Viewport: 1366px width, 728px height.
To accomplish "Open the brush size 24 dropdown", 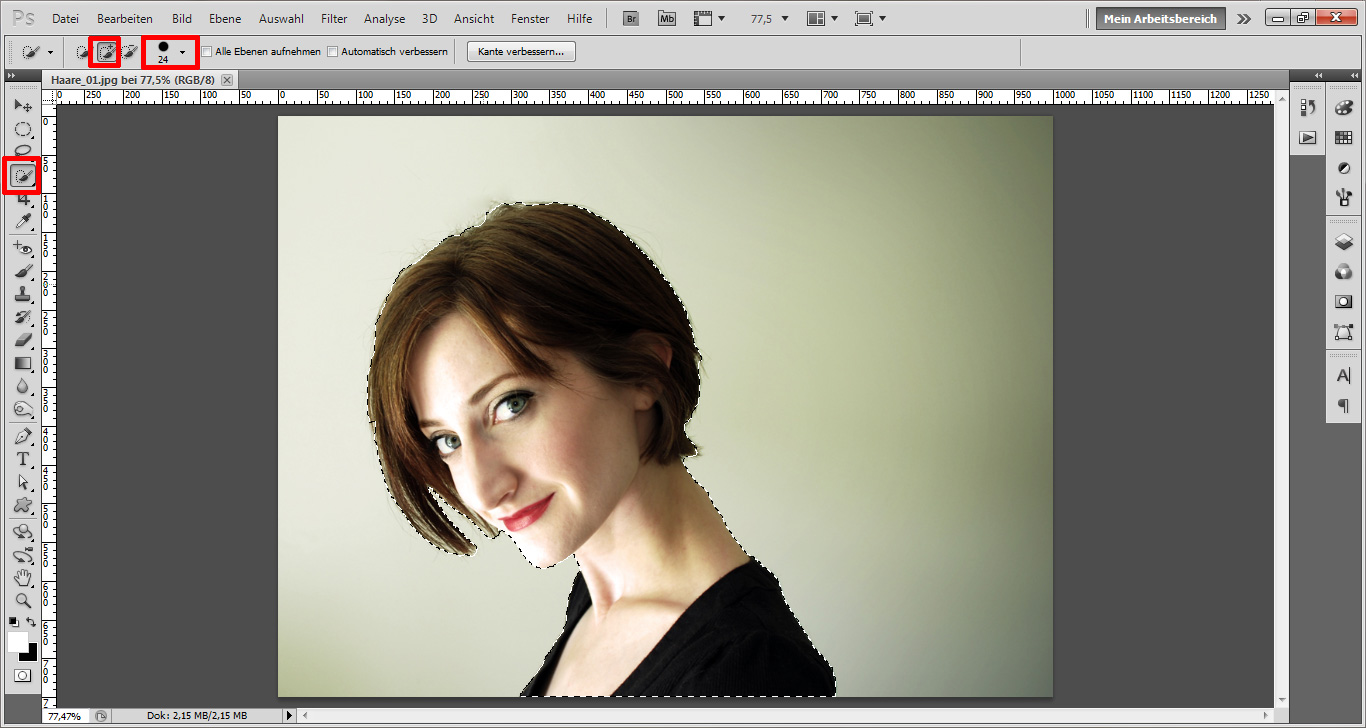I will click(181, 51).
